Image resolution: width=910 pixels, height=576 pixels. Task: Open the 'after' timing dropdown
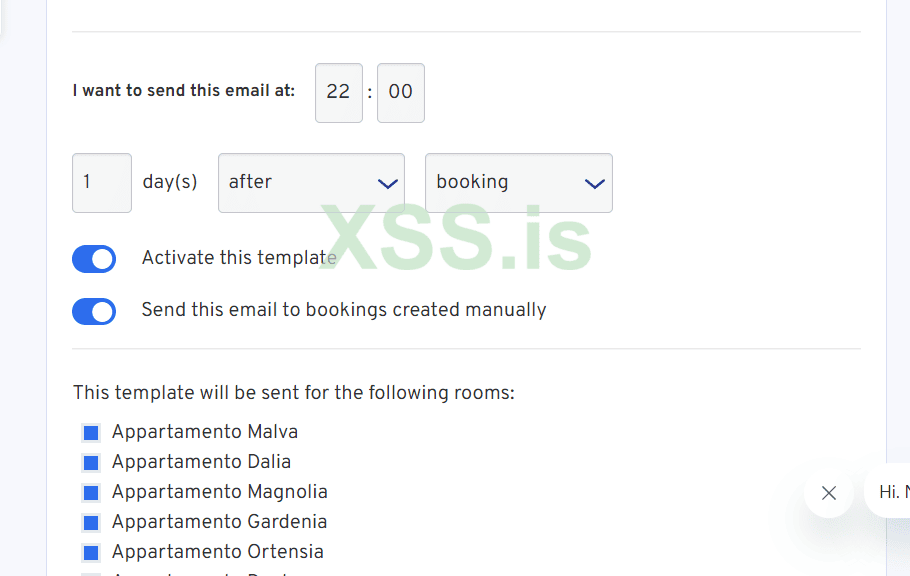pos(311,183)
